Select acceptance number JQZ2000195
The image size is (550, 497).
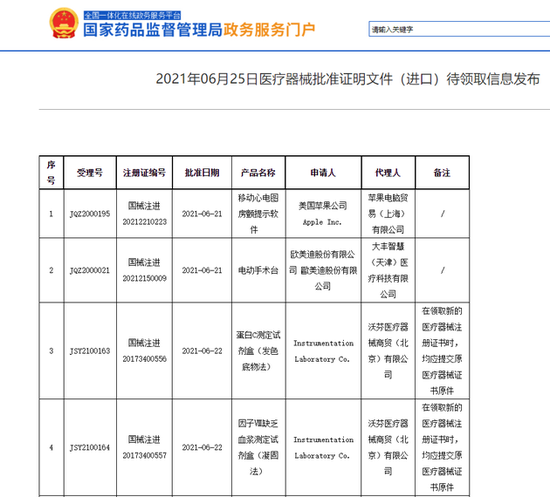coord(90,214)
